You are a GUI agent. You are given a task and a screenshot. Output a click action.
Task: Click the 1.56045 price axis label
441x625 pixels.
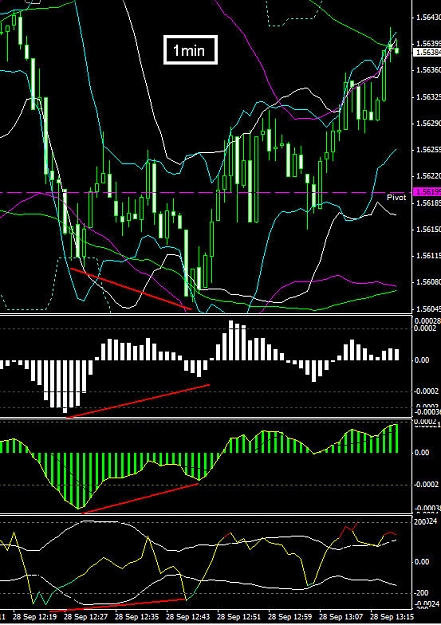click(428, 309)
